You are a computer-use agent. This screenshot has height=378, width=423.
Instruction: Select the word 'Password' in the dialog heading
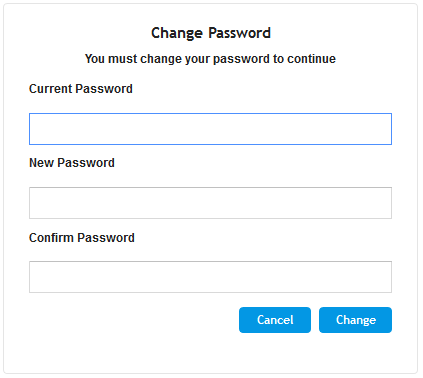(240, 33)
